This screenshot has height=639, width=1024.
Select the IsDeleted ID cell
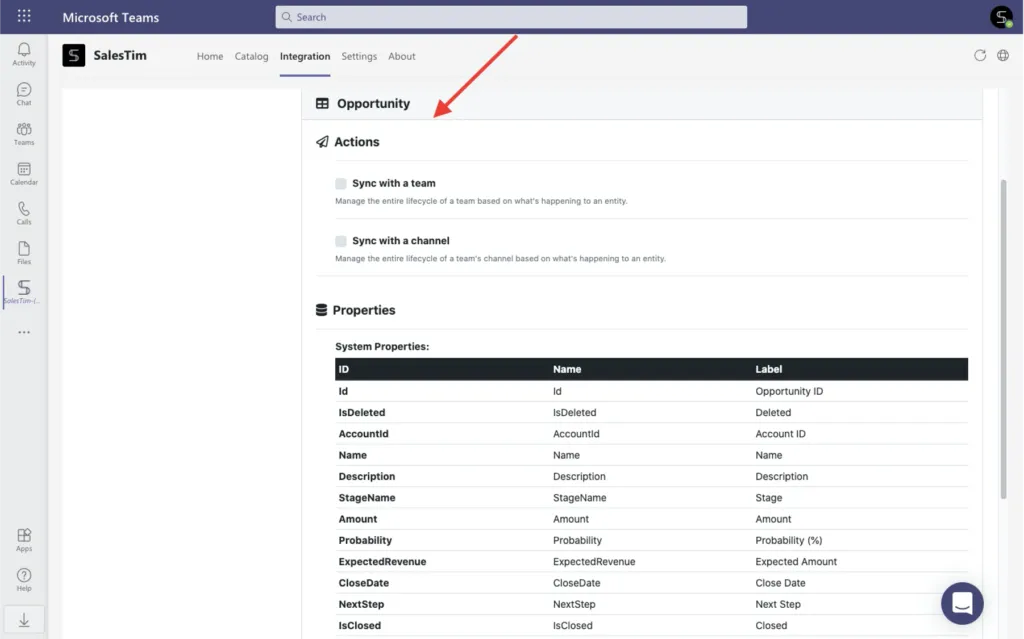[x=362, y=412]
